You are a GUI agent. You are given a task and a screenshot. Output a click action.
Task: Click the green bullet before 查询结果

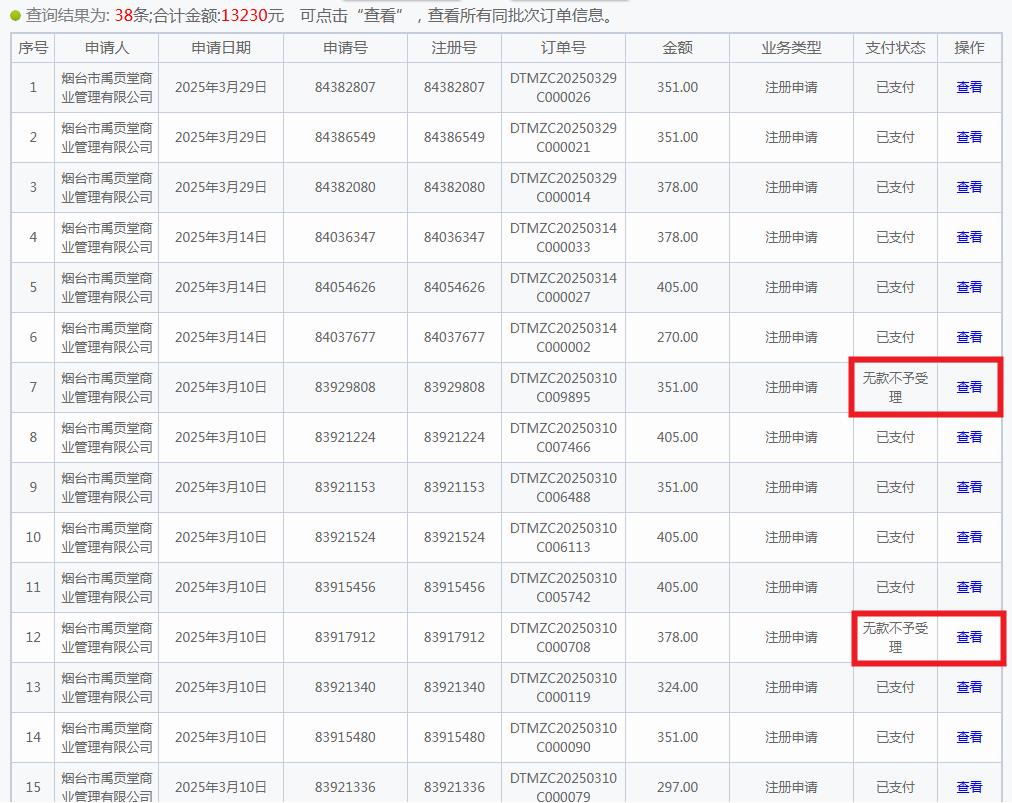tap(15, 15)
